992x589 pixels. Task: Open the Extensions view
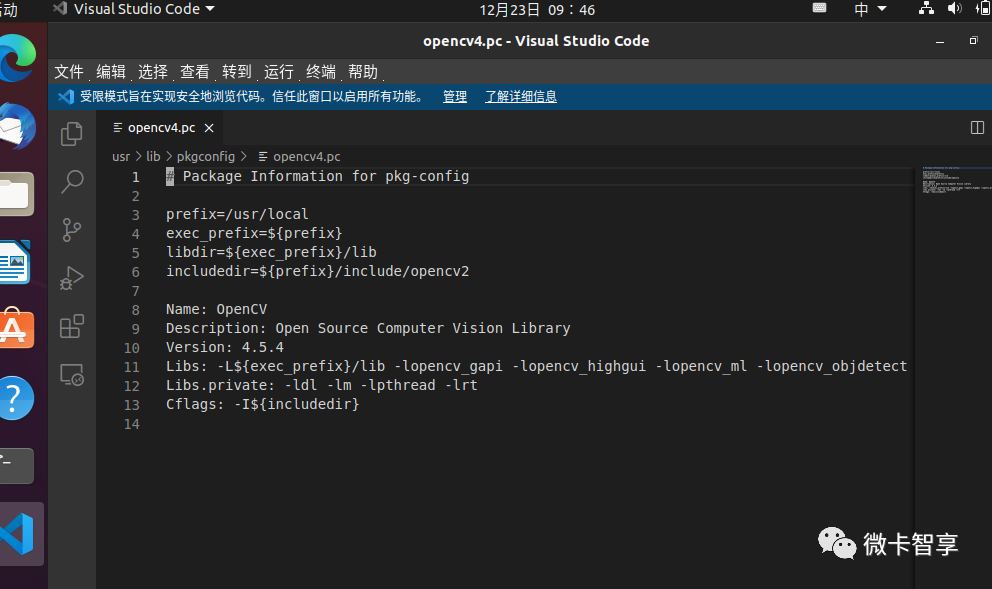tap(71, 326)
